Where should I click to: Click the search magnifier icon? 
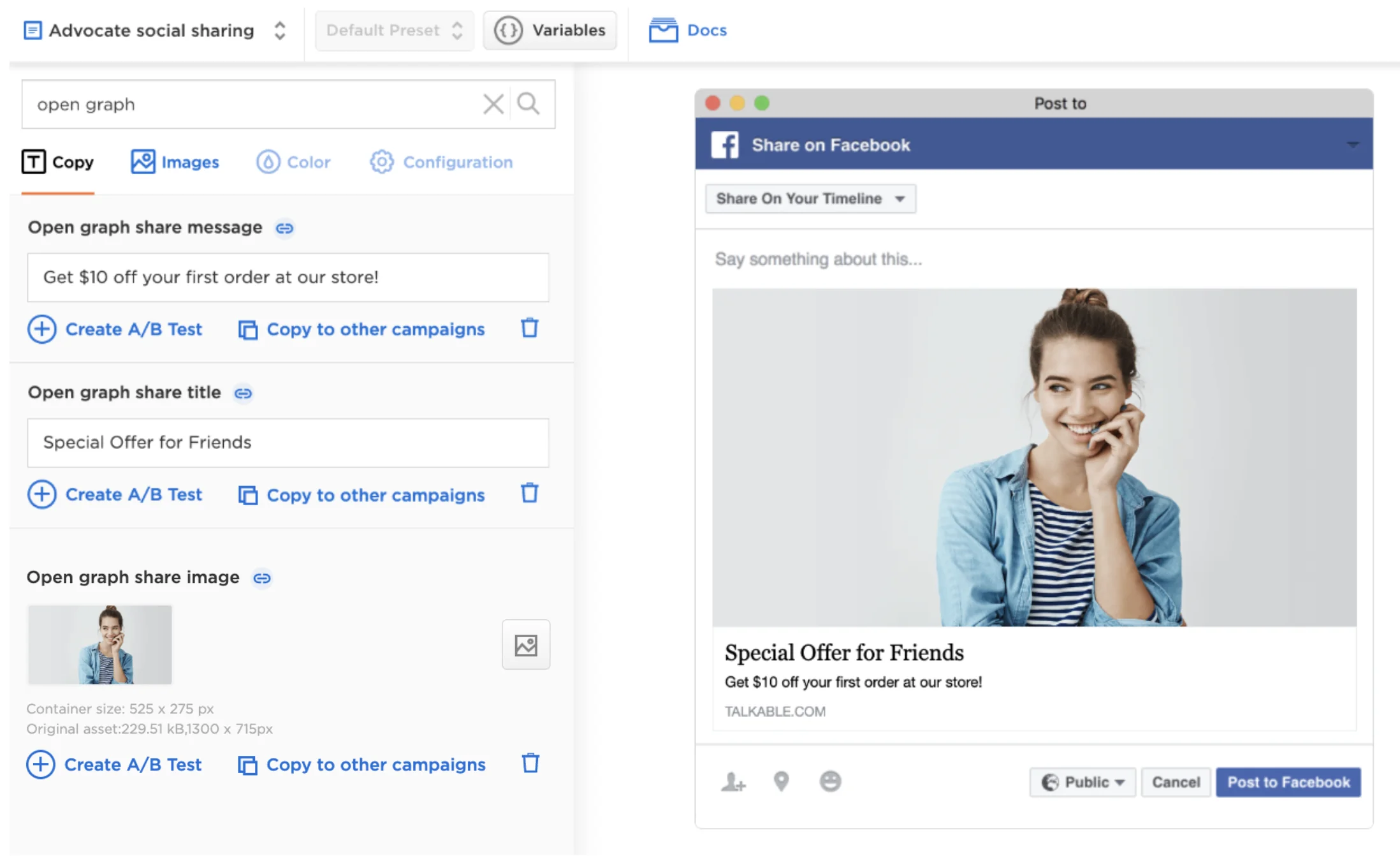coord(529,103)
